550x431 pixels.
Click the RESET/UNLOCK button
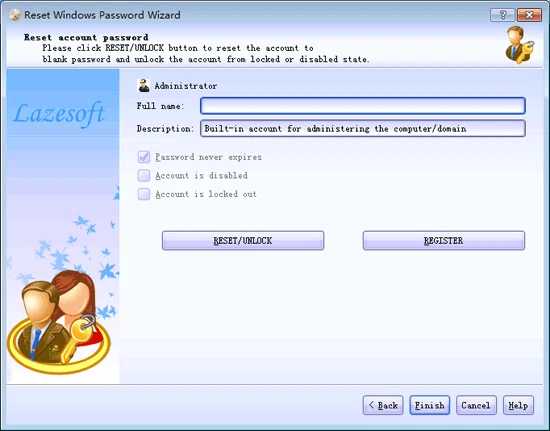pos(243,241)
